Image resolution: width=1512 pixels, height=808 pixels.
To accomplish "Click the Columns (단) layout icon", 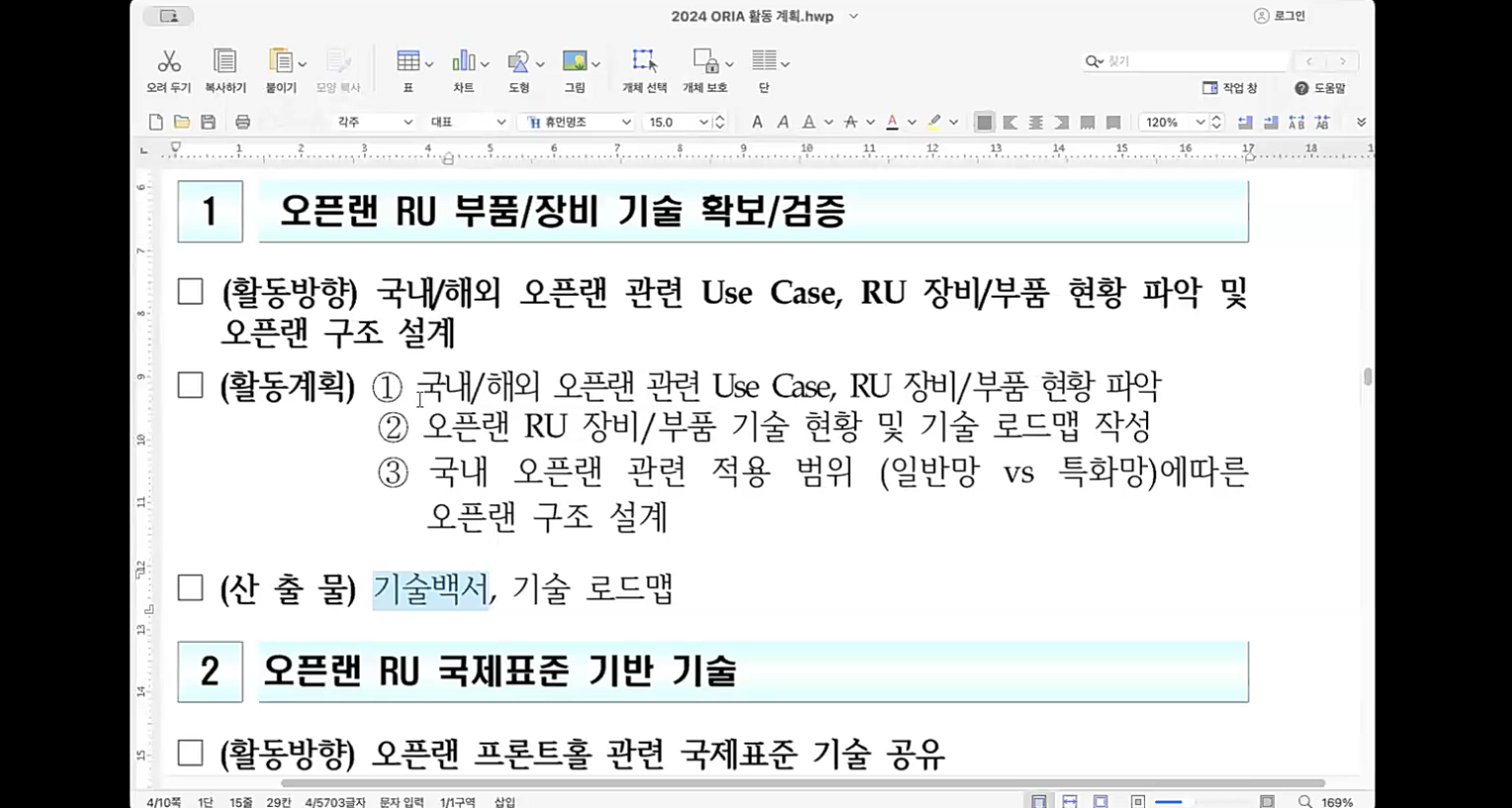I will (x=763, y=61).
